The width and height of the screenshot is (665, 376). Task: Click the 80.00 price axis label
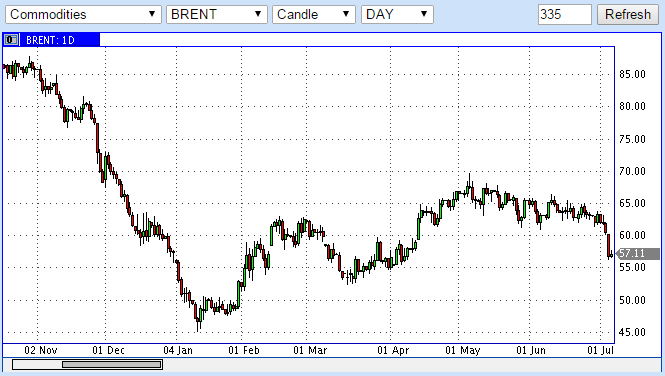(632, 106)
